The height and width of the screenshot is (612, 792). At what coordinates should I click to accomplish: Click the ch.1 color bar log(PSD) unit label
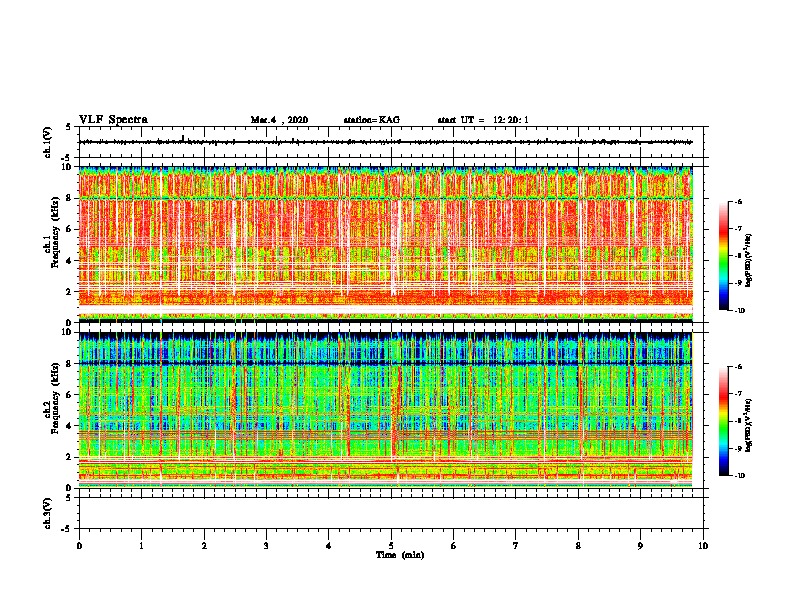point(749,261)
